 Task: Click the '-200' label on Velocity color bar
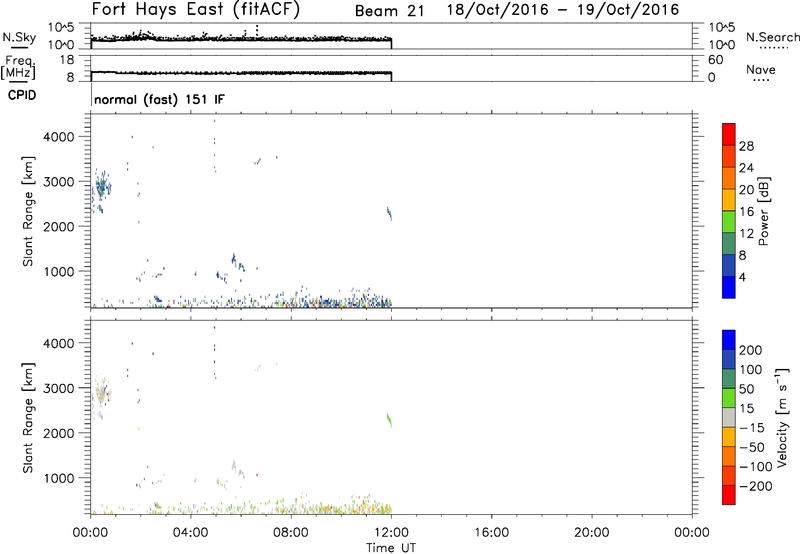[x=755, y=486]
